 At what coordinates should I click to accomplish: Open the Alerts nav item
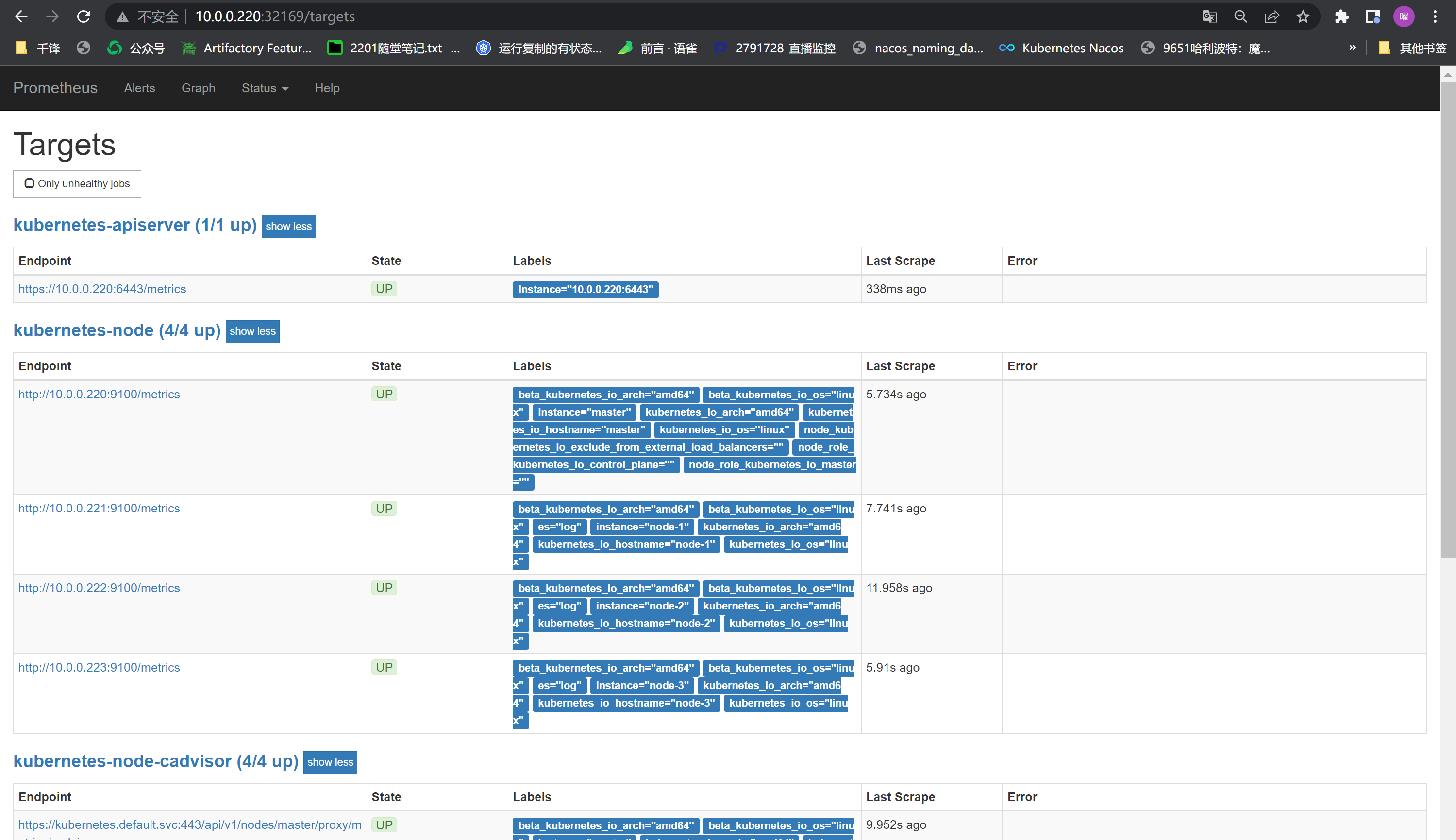tap(140, 88)
